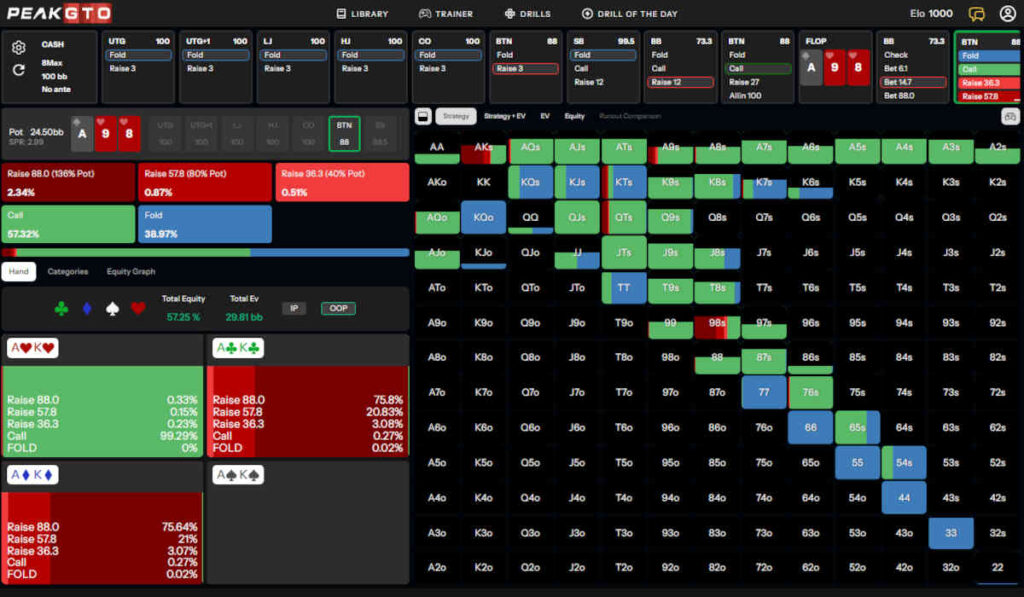Open the user profile icon
Viewport: 1024px width, 597px height.
1007,14
